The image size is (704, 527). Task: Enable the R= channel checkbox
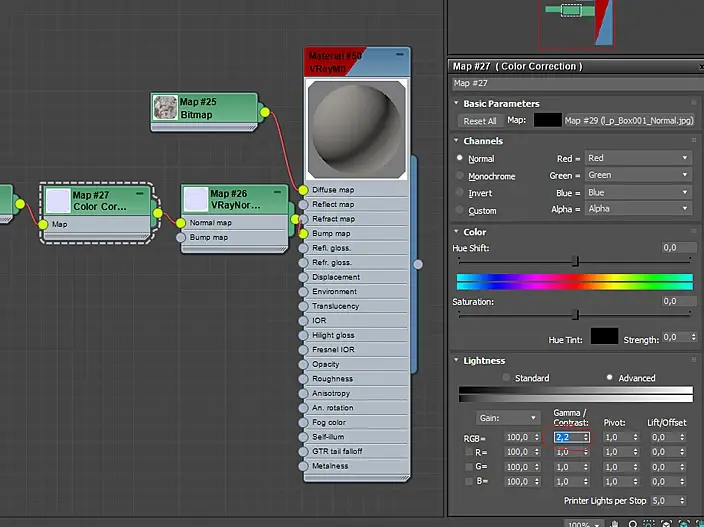coord(469,452)
